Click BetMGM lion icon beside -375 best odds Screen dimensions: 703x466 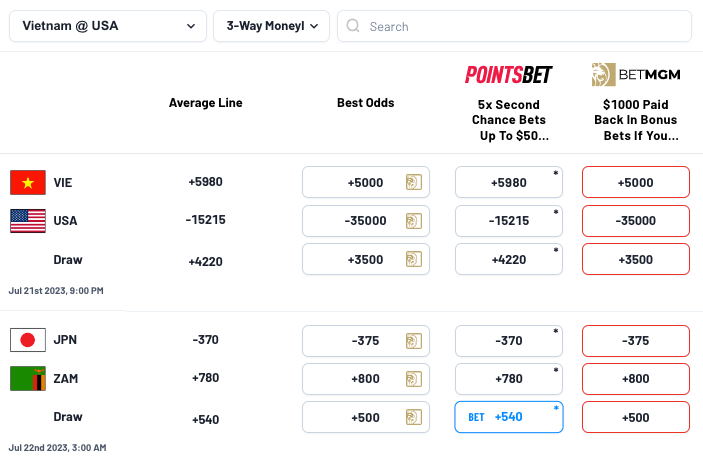(x=414, y=341)
